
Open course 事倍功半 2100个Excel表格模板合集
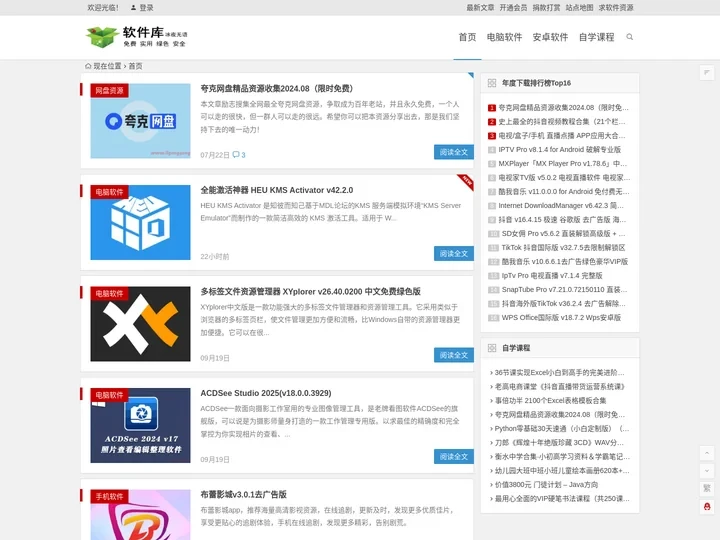[x=551, y=400]
